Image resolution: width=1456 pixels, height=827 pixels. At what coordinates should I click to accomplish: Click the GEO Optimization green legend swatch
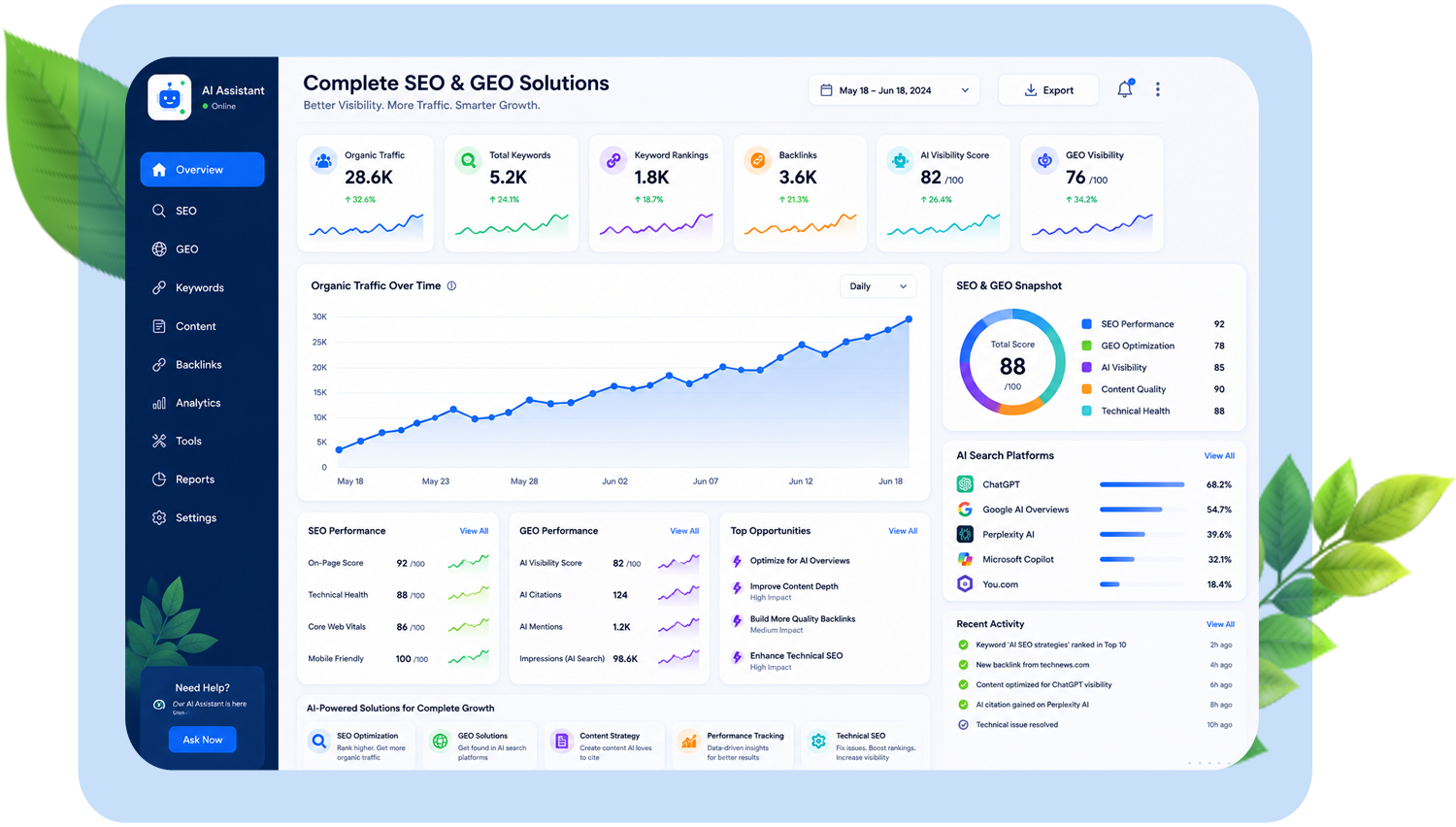point(1086,346)
